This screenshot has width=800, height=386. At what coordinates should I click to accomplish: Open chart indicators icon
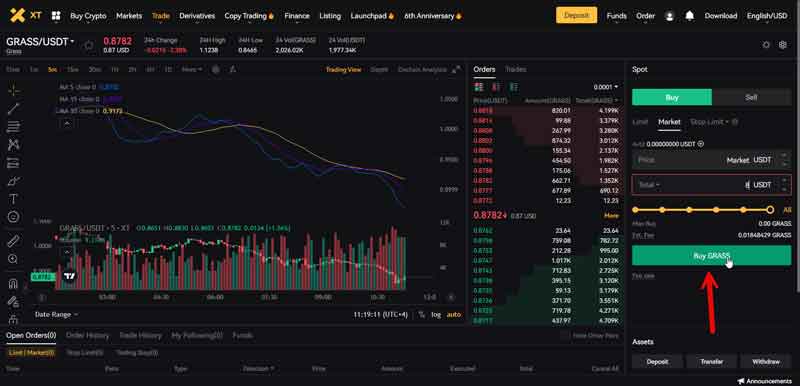(232, 69)
